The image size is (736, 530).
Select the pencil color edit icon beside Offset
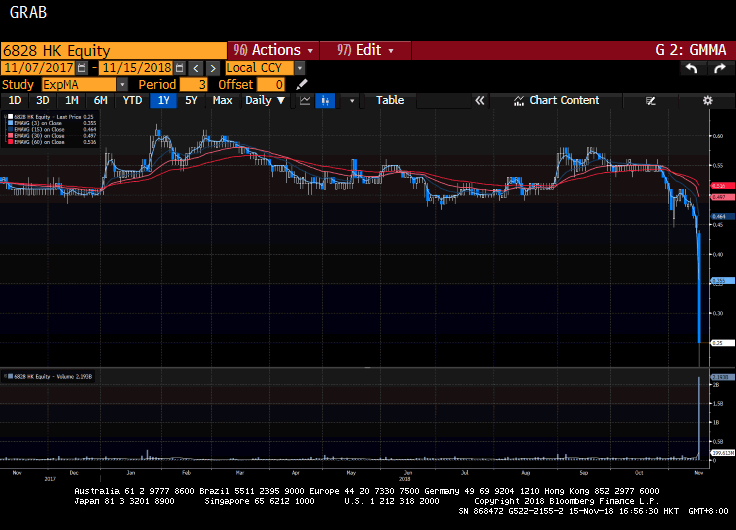tap(302, 84)
